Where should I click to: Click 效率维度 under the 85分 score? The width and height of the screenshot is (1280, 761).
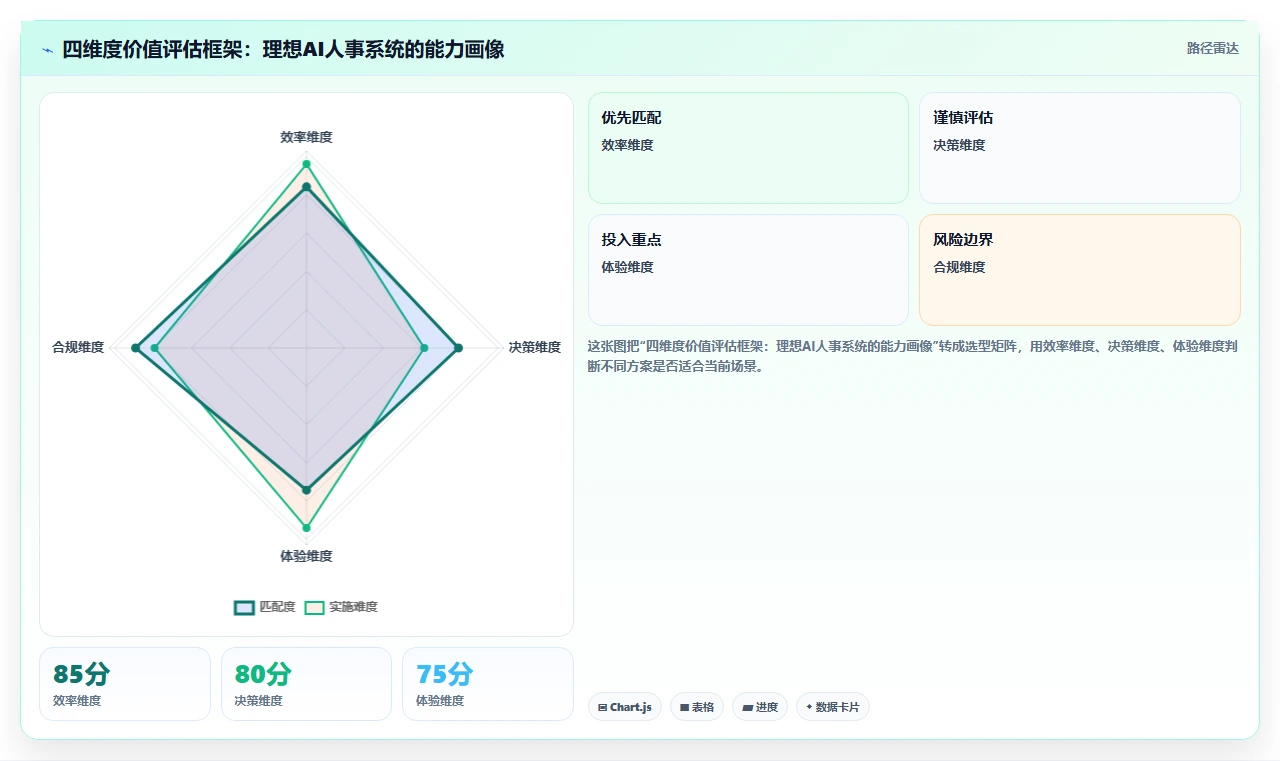77,701
